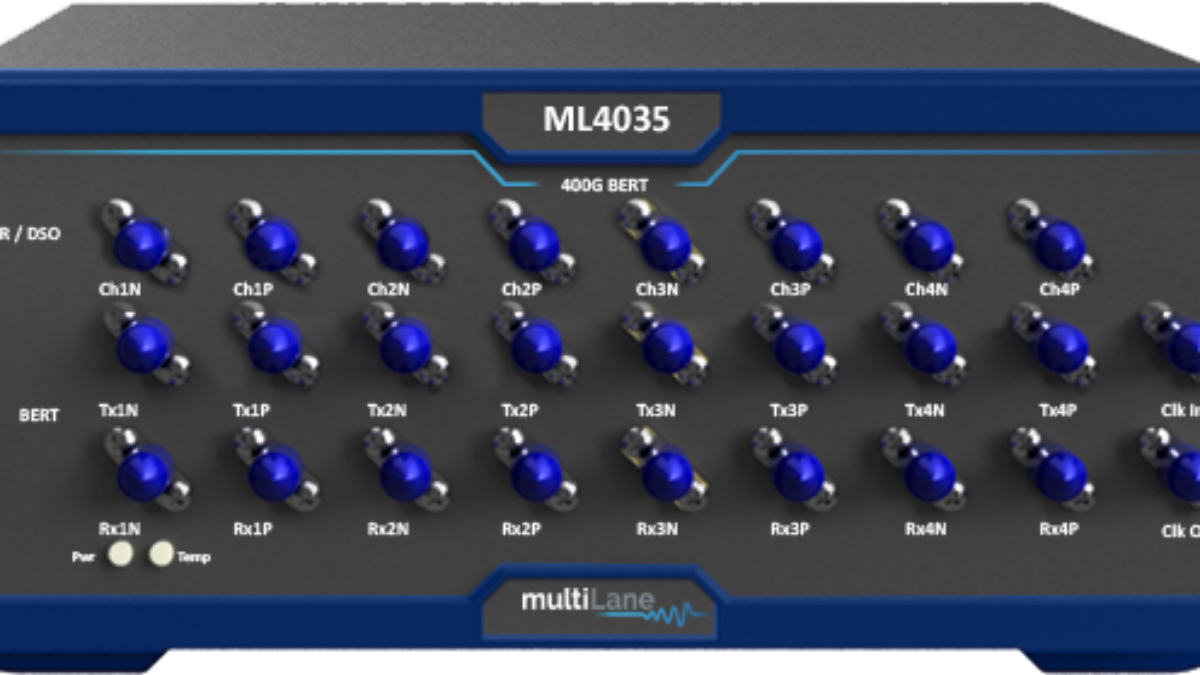Click the 400G BERT label
The image size is (1200, 675).
(x=606, y=185)
